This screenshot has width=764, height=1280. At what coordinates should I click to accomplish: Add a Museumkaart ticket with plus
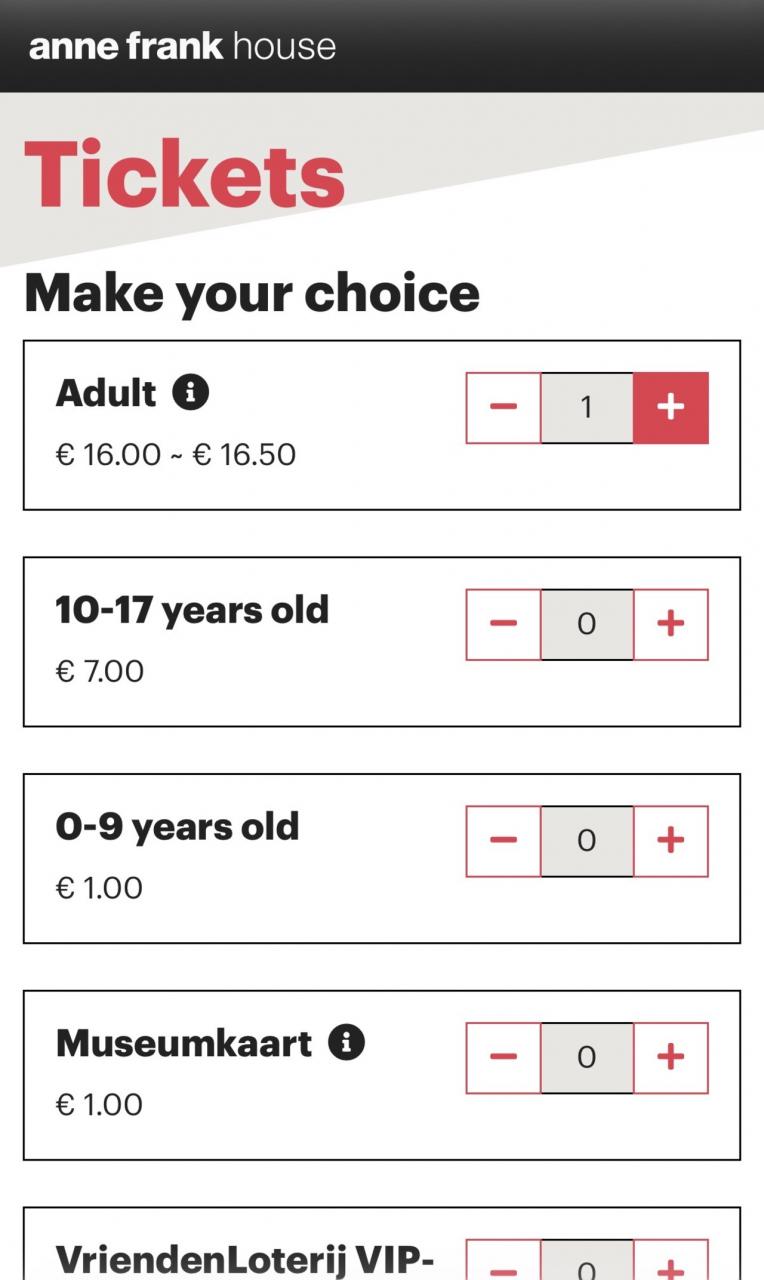(x=670, y=1057)
